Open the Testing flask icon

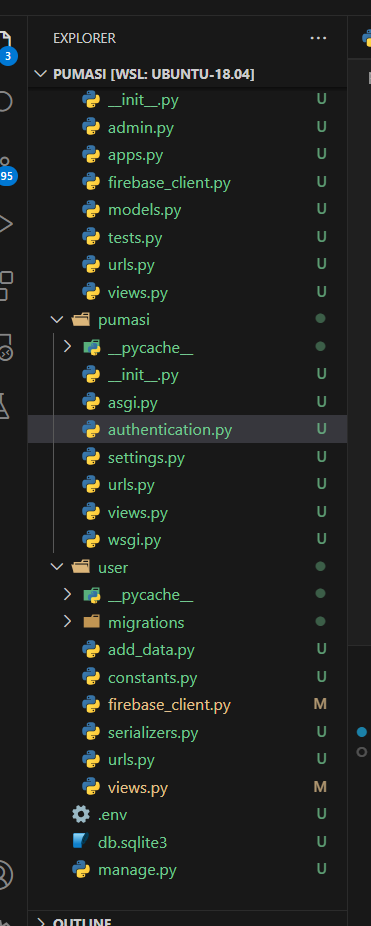(5, 406)
